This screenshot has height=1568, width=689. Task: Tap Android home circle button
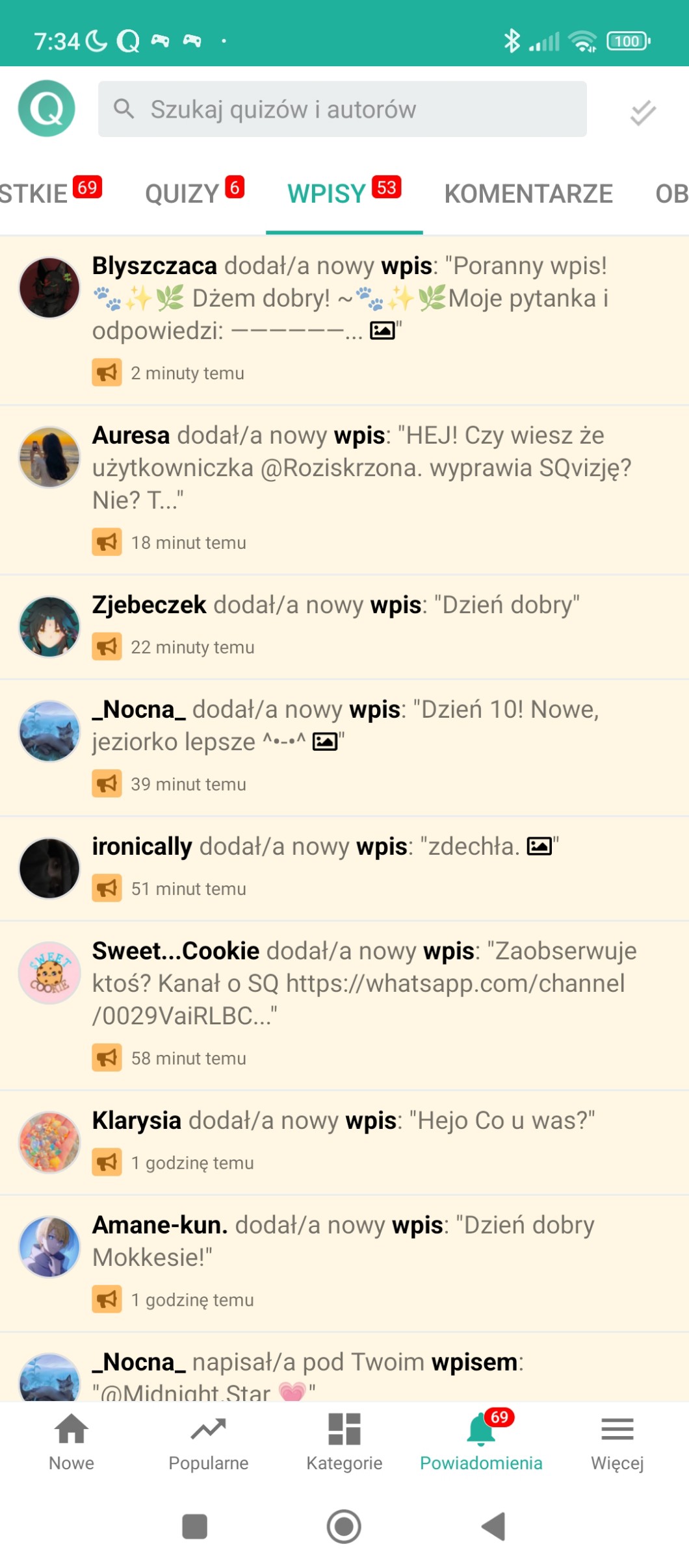pos(344,1526)
